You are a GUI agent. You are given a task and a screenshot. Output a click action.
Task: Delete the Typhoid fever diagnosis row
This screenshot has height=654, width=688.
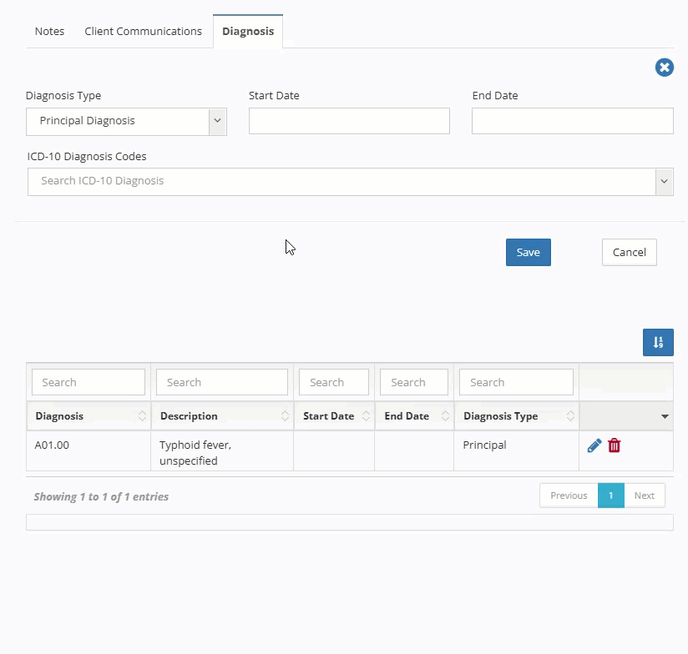pos(614,446)
